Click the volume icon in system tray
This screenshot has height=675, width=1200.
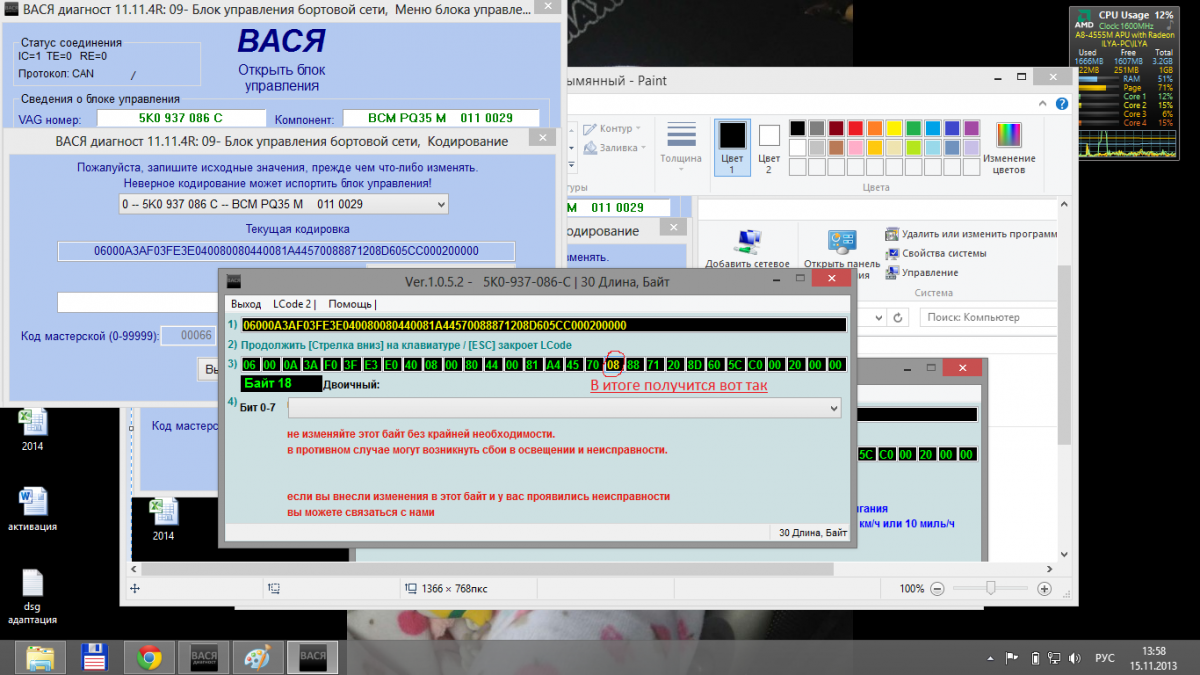tap(1075, 657)
